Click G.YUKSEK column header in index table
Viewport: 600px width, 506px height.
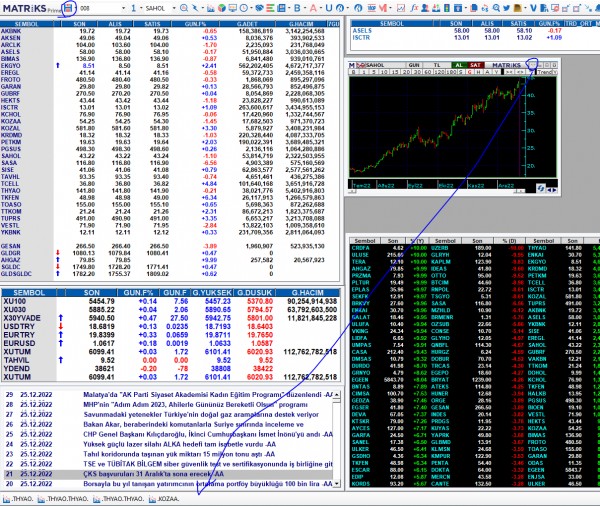[212, 293]
